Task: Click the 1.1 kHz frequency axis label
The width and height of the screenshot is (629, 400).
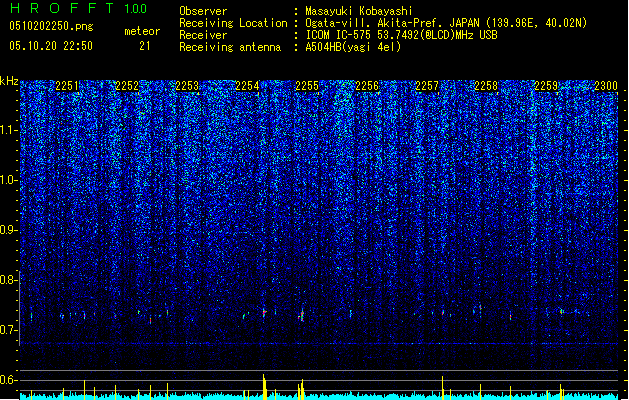Action: pyautogui.click(x=9, y=130)
